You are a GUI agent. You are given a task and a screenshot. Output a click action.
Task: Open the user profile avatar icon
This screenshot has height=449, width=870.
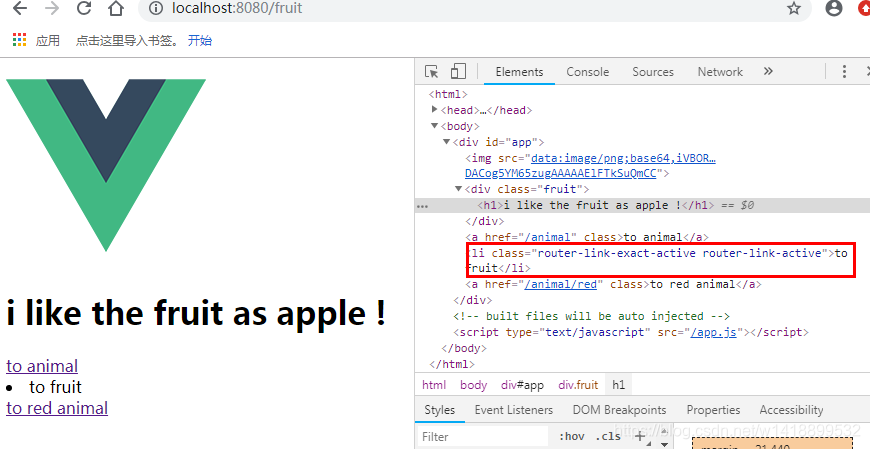(x=833, y=8)
